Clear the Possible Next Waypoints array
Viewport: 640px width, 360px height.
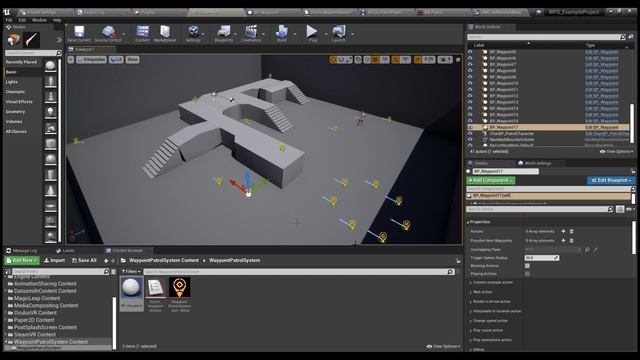click(x=571, y=240)
